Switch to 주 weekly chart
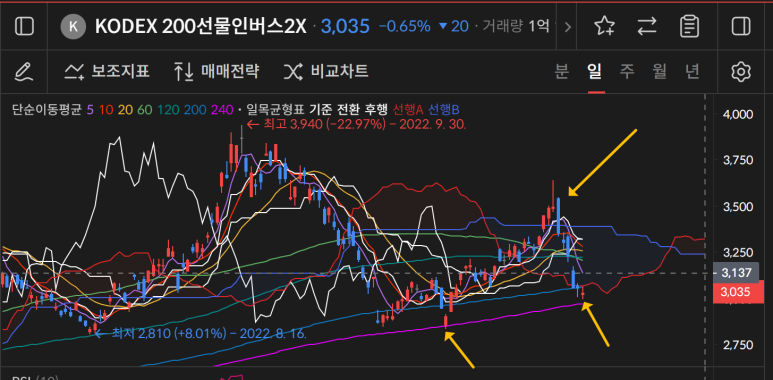 click(x=627, y=72)
